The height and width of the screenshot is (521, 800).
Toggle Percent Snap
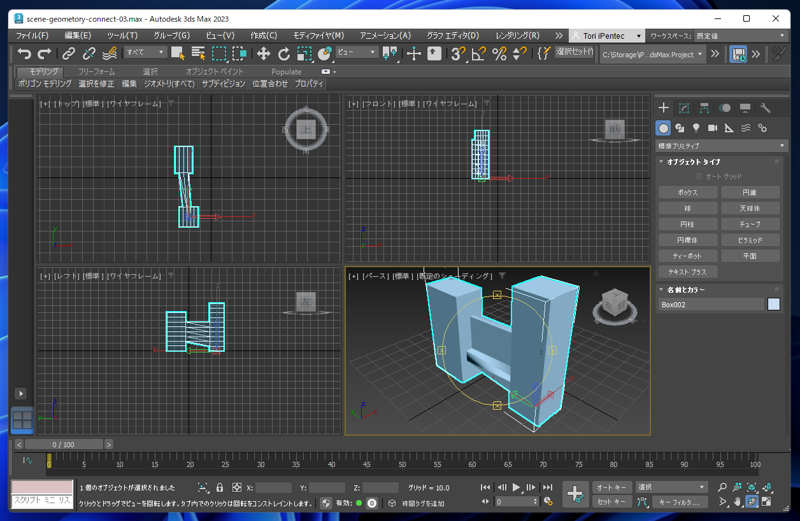499,54
